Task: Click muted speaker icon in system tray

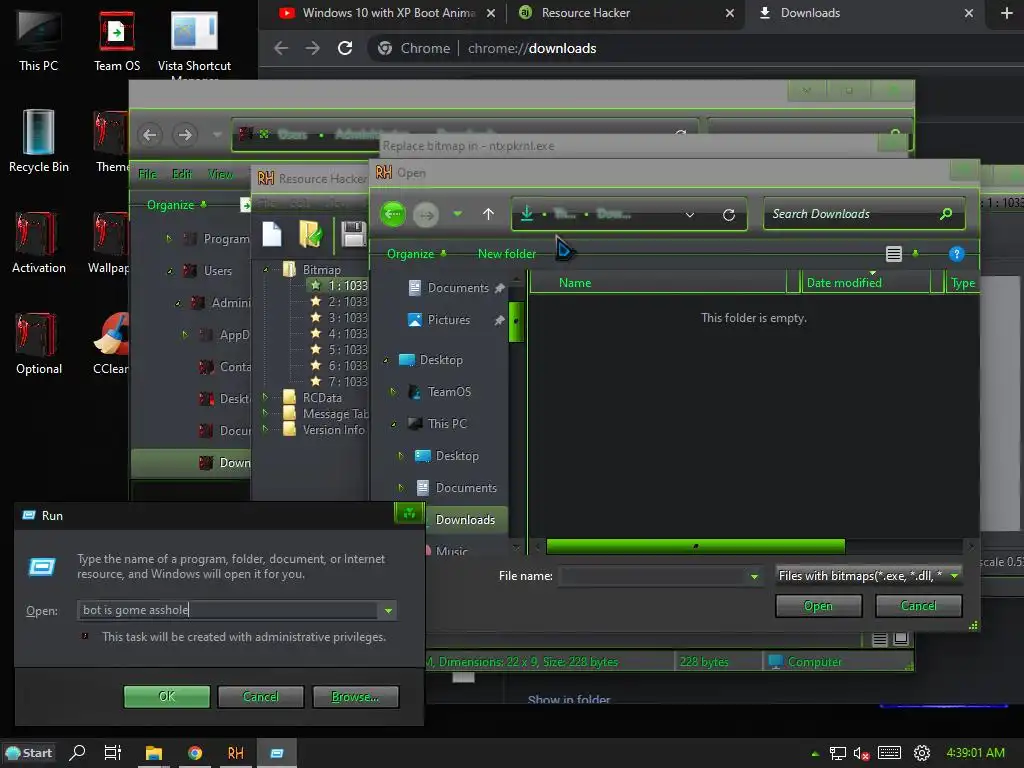Action: coord(861,754)
